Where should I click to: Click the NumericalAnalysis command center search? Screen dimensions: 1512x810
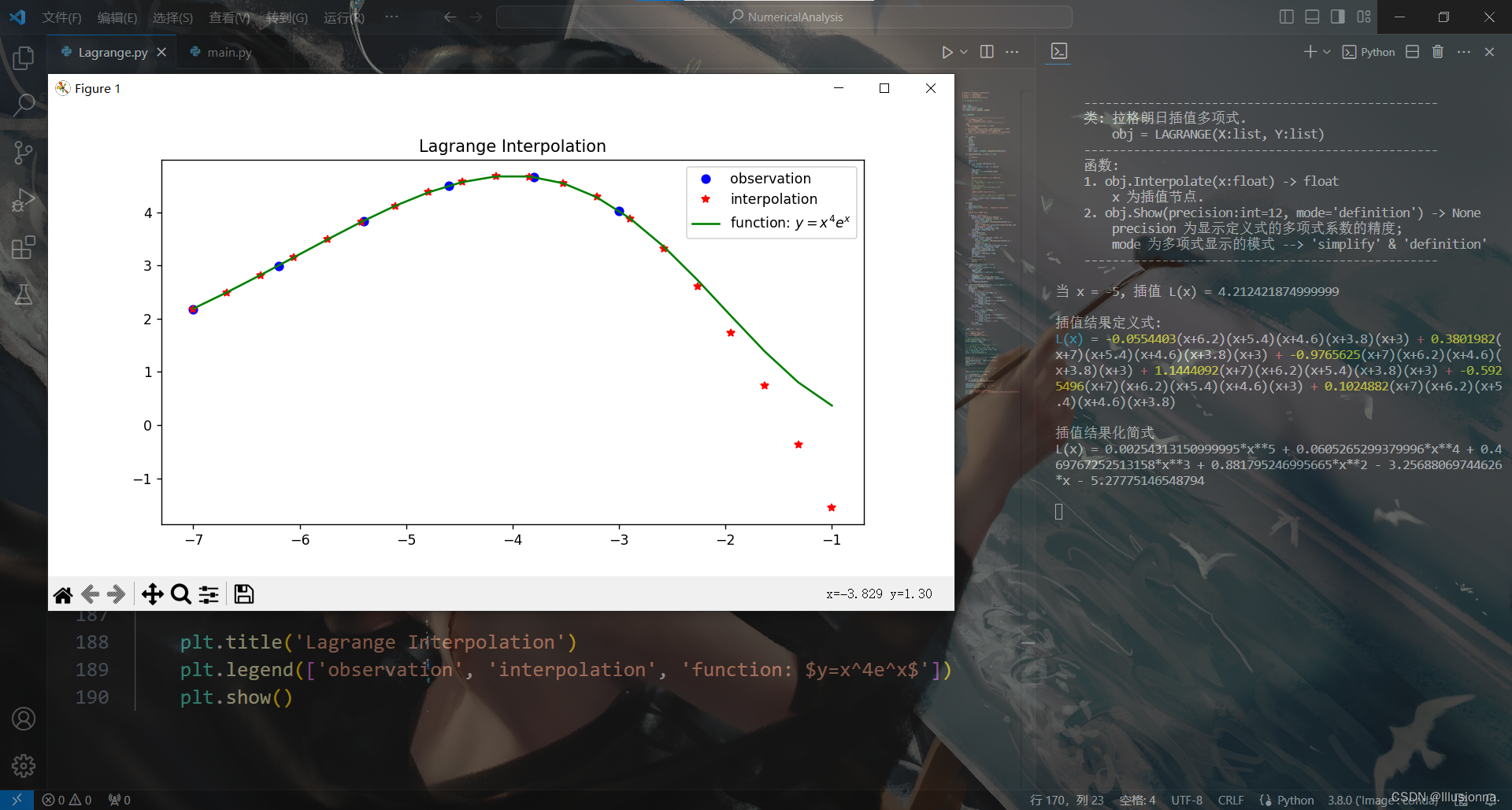784,17
